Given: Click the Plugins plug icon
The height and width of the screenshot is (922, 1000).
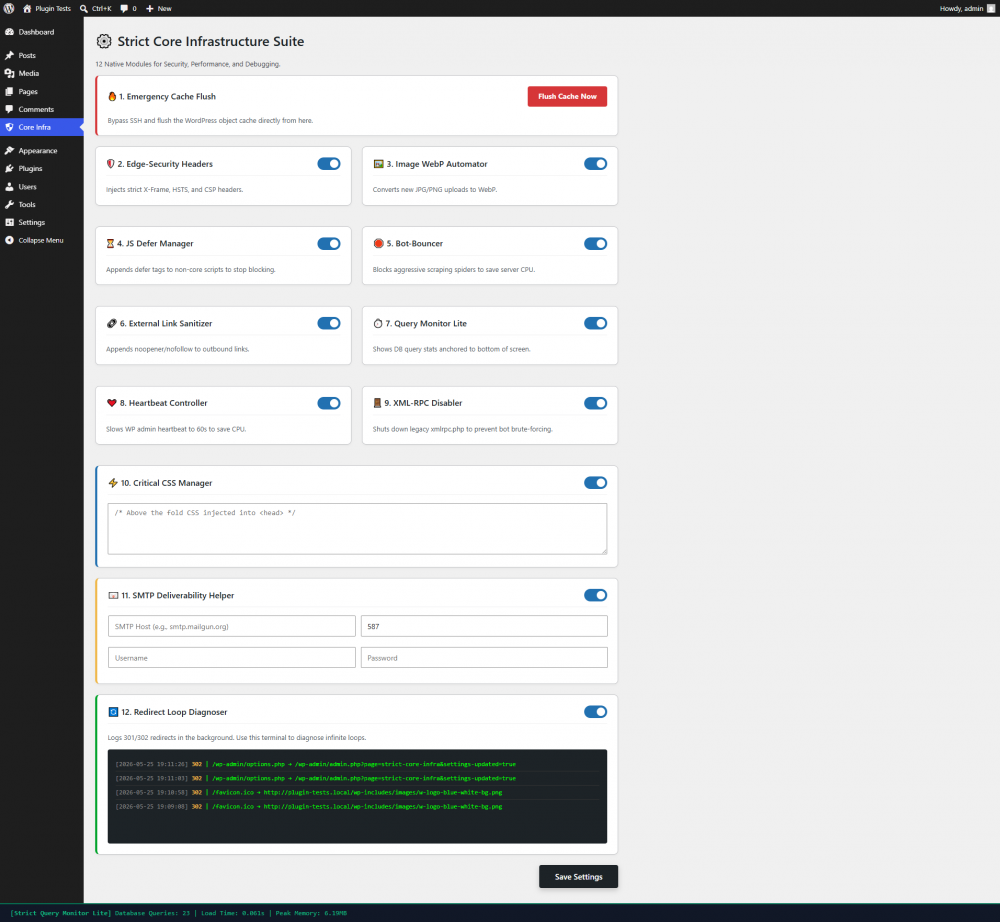Looking at the screenshot, I should coord(10,168).
